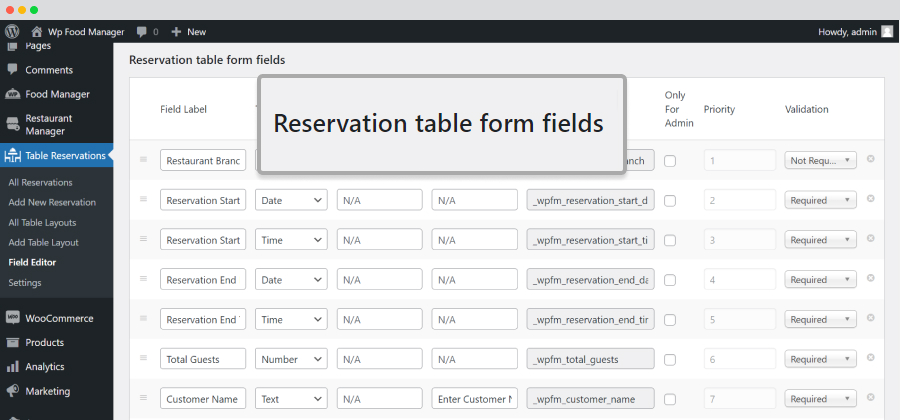
Task: Visit the Wp Food Manager site home
Action: pos(77,32)
